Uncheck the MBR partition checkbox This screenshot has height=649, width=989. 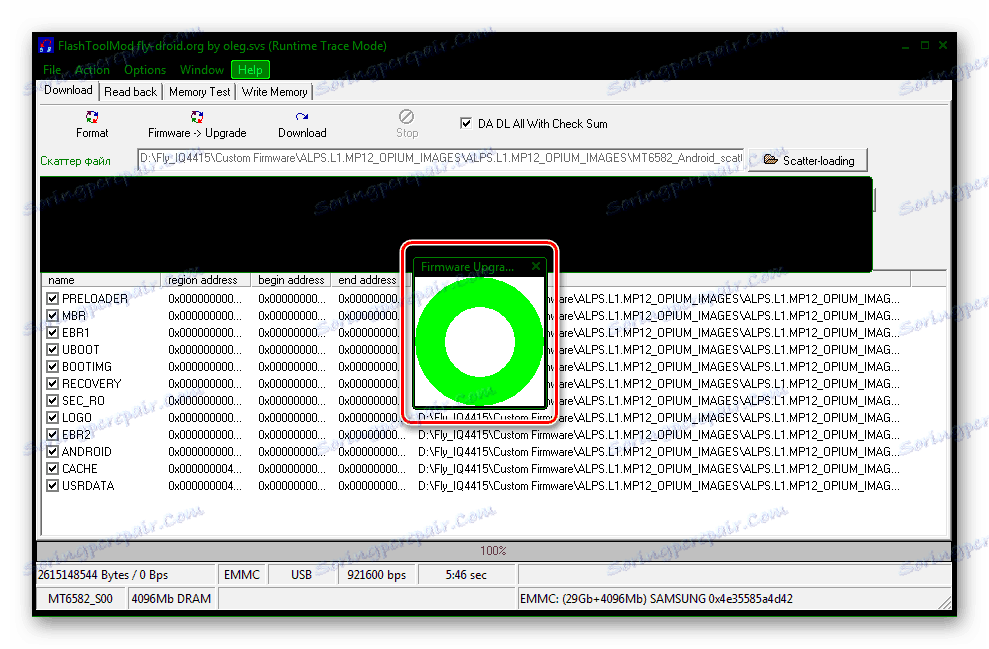pos(52,315)
